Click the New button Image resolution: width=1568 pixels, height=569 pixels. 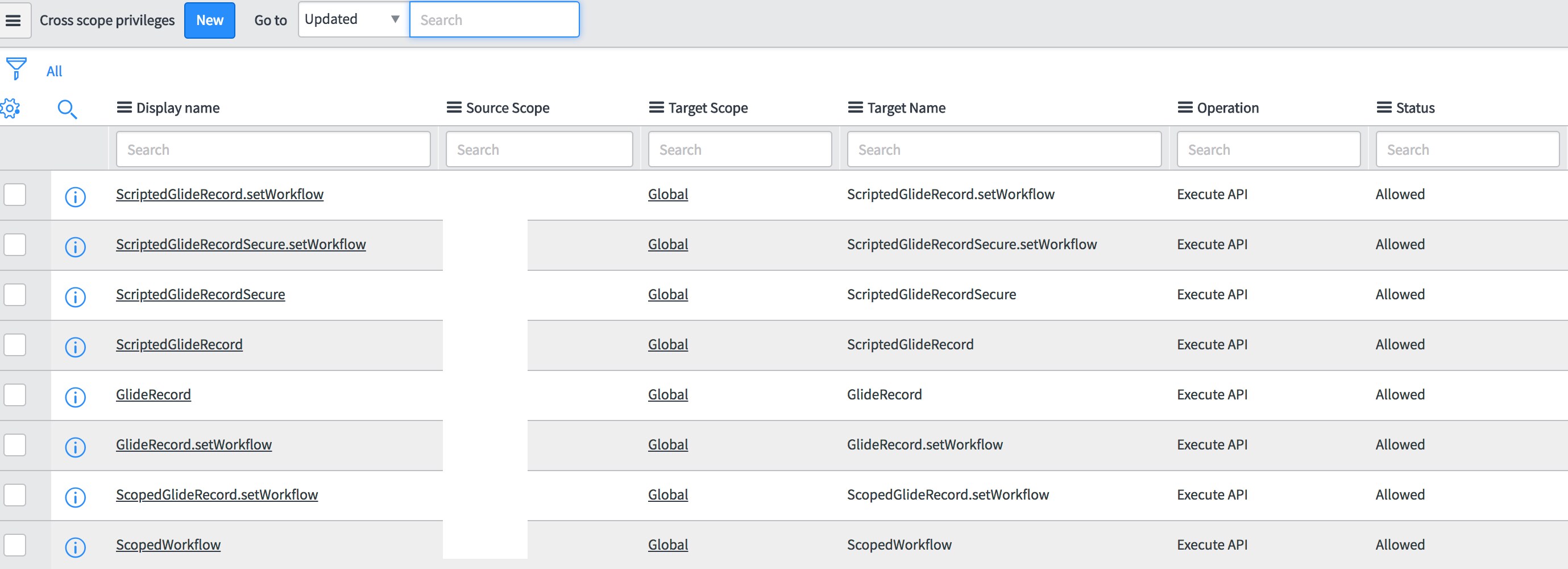pyautogui.click(x=209, y=20)
